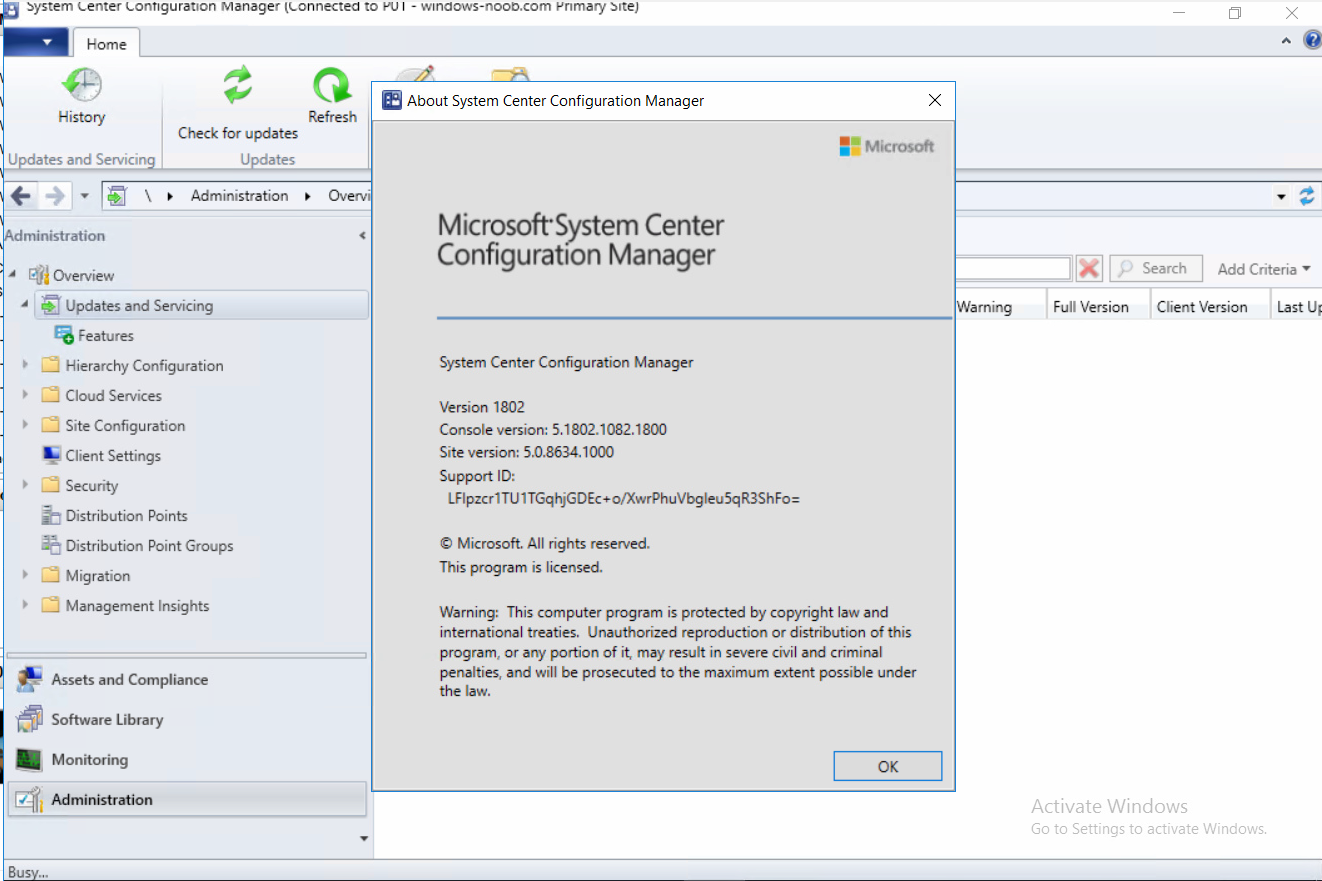
Task: Collapse the ribbon with the up caret
Action: [1287, 42]
